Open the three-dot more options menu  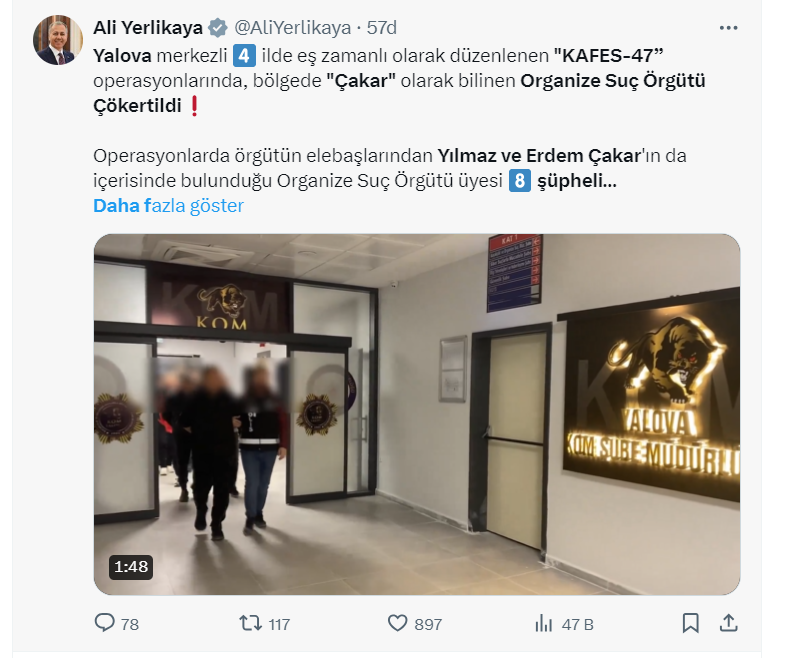728,28
